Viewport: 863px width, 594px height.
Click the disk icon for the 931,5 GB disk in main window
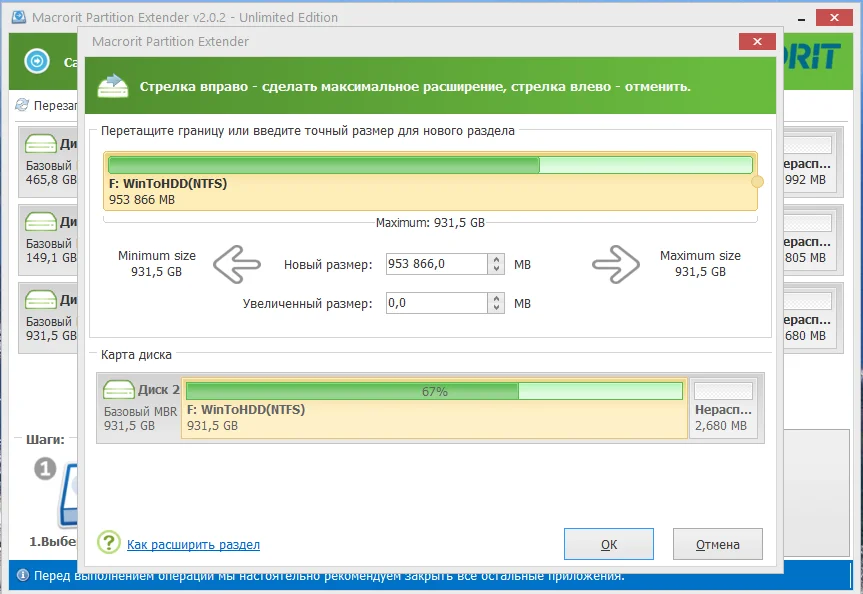point(41,300)
